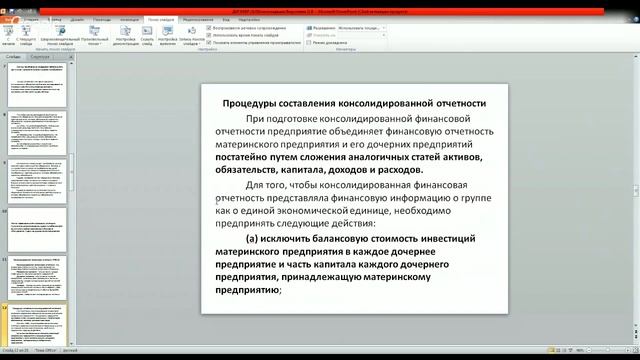Click slide number indicator in status bar

pyautogui.click(x=16, y=350)
